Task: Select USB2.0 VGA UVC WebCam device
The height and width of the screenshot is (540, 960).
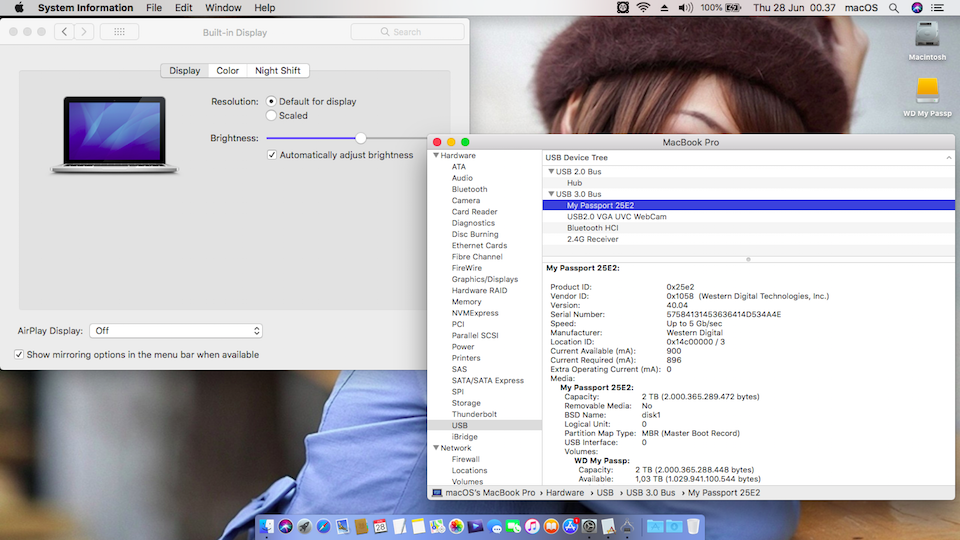Action: pyautogui.click(x=616, y=217)
